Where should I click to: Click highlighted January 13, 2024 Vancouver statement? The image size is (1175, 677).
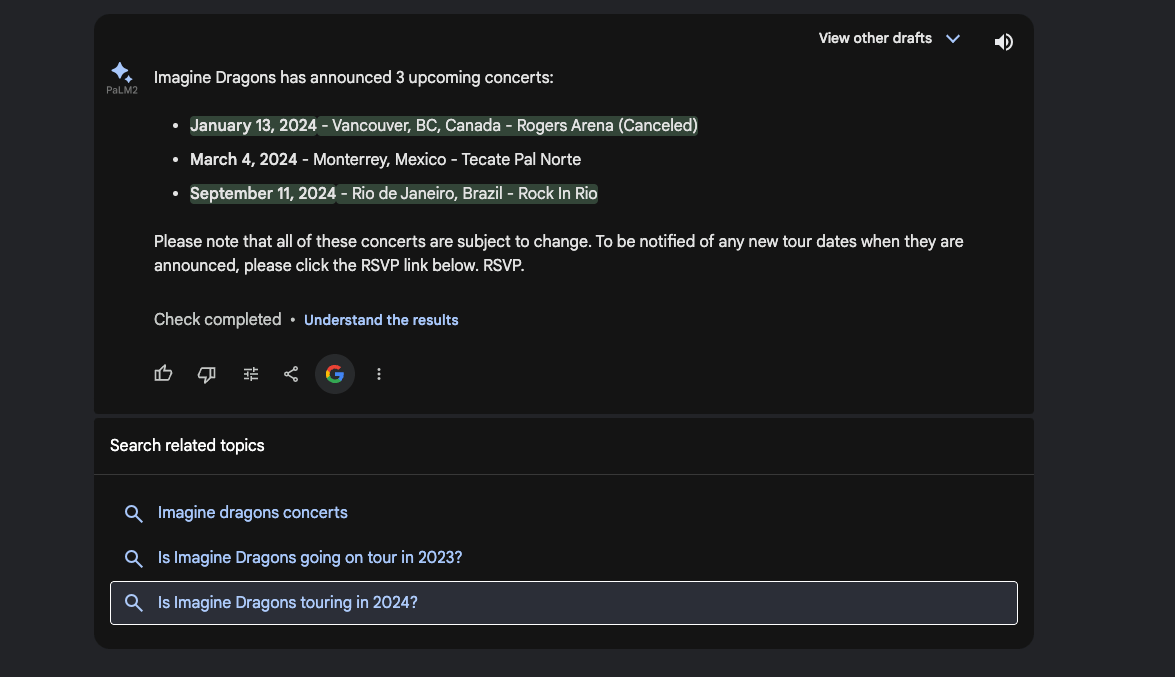pos(444,125)
